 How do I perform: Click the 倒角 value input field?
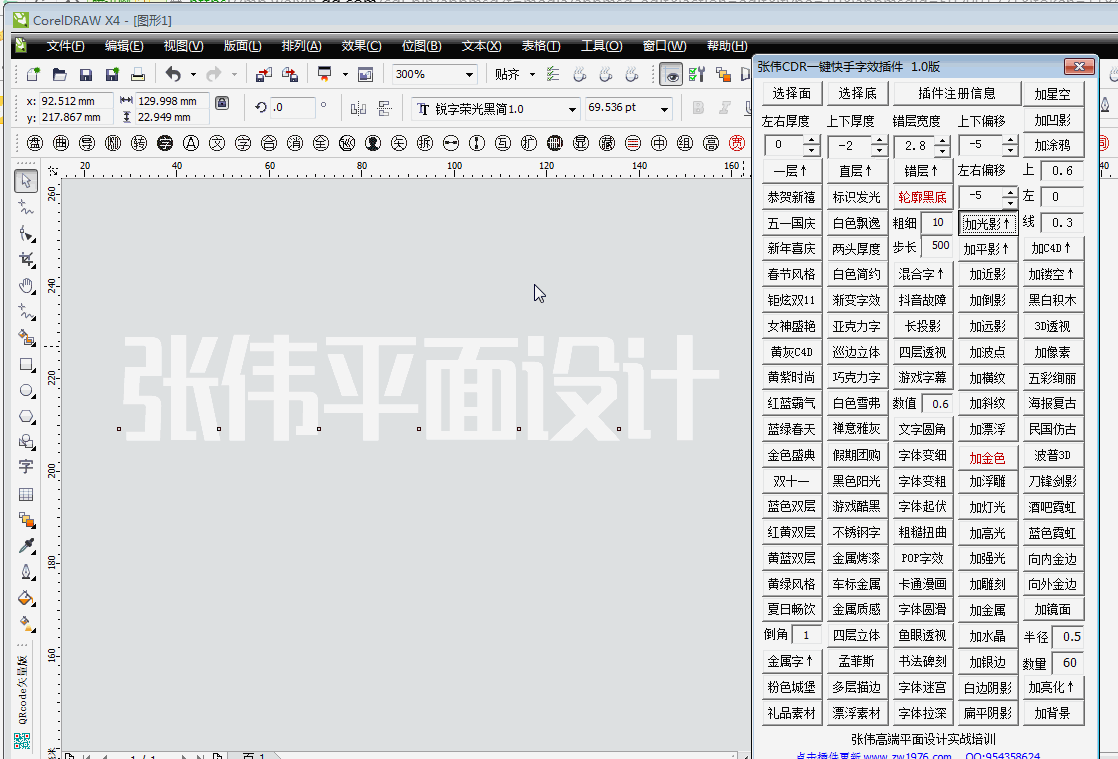(x=806, y=634)
